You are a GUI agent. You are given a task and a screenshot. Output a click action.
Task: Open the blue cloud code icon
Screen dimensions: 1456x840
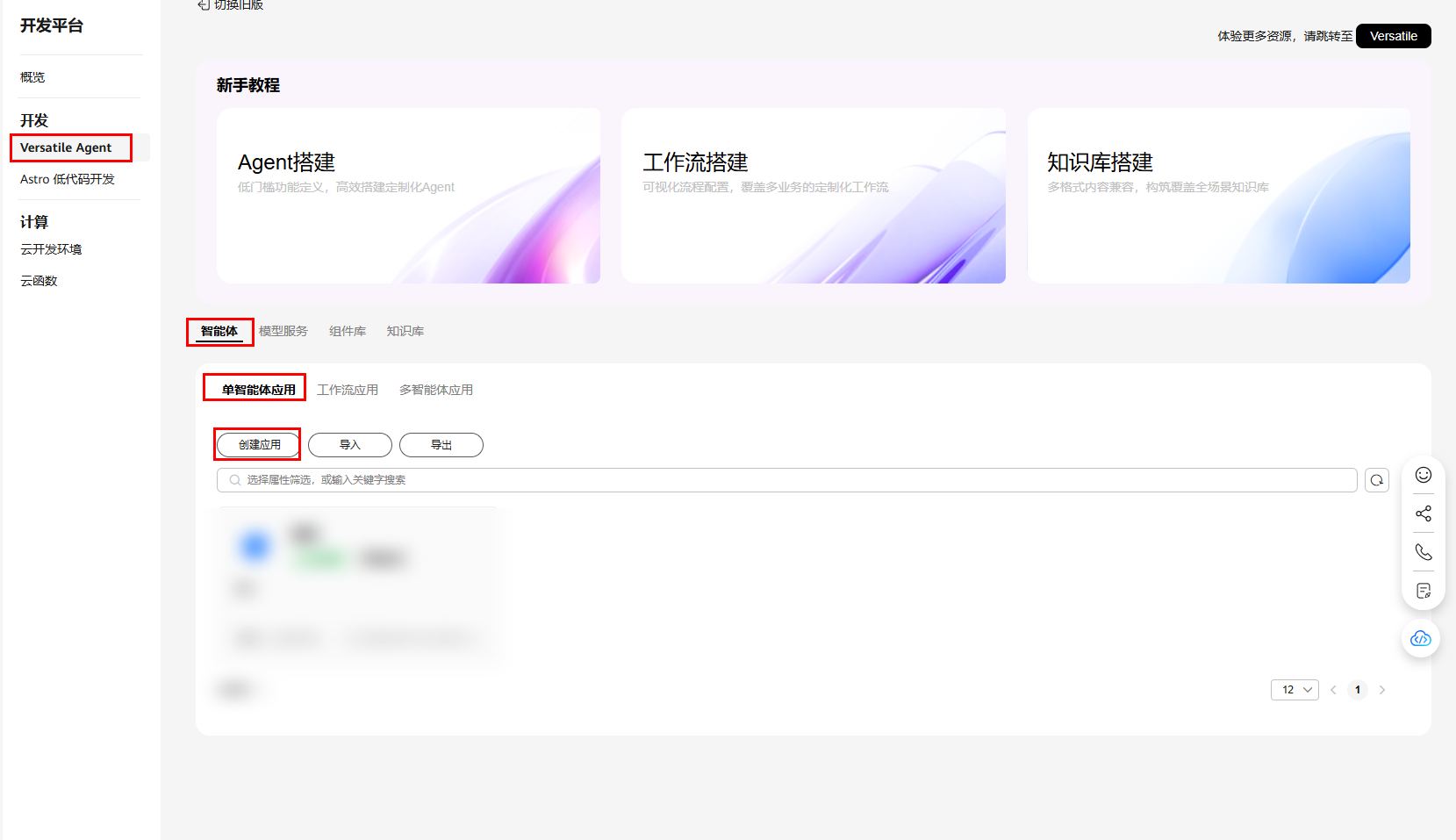point(1420,638)
